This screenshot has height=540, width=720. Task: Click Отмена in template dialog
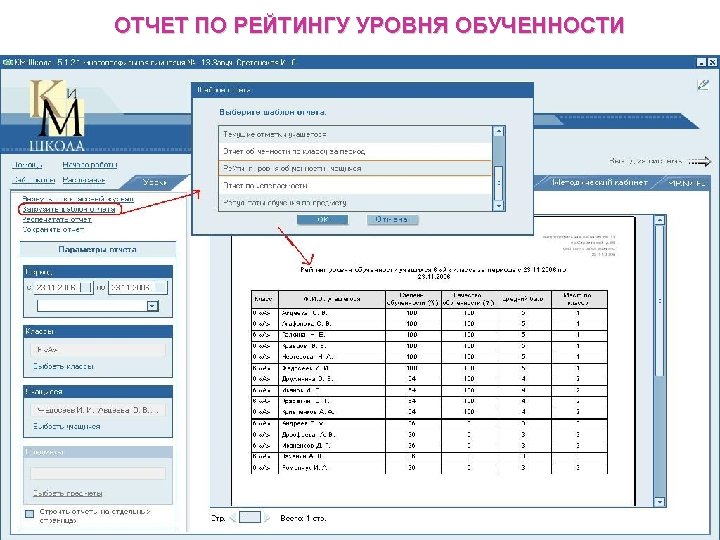[x=392, y=219]
